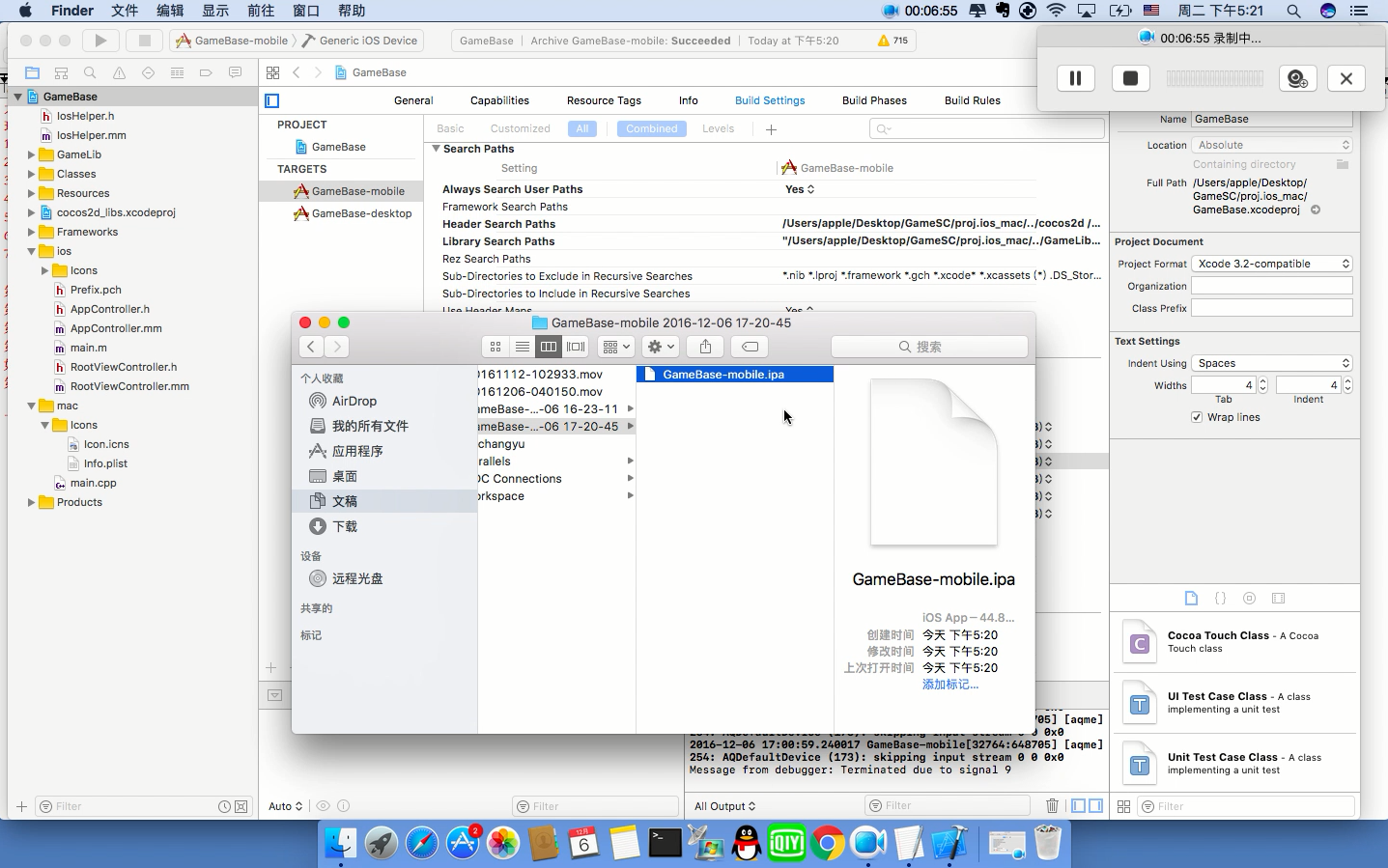Open the issue navigator warning icon
This screenshot has height=868, width=1388.
click(119, 72)
